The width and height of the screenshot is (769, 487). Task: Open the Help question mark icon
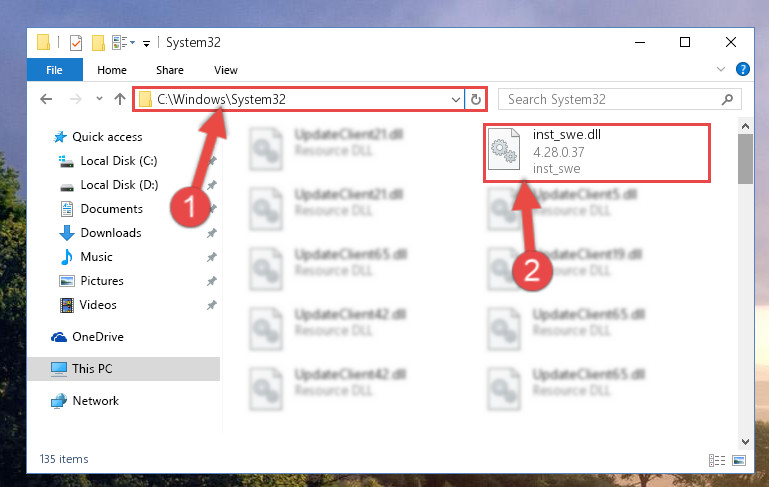743,69
